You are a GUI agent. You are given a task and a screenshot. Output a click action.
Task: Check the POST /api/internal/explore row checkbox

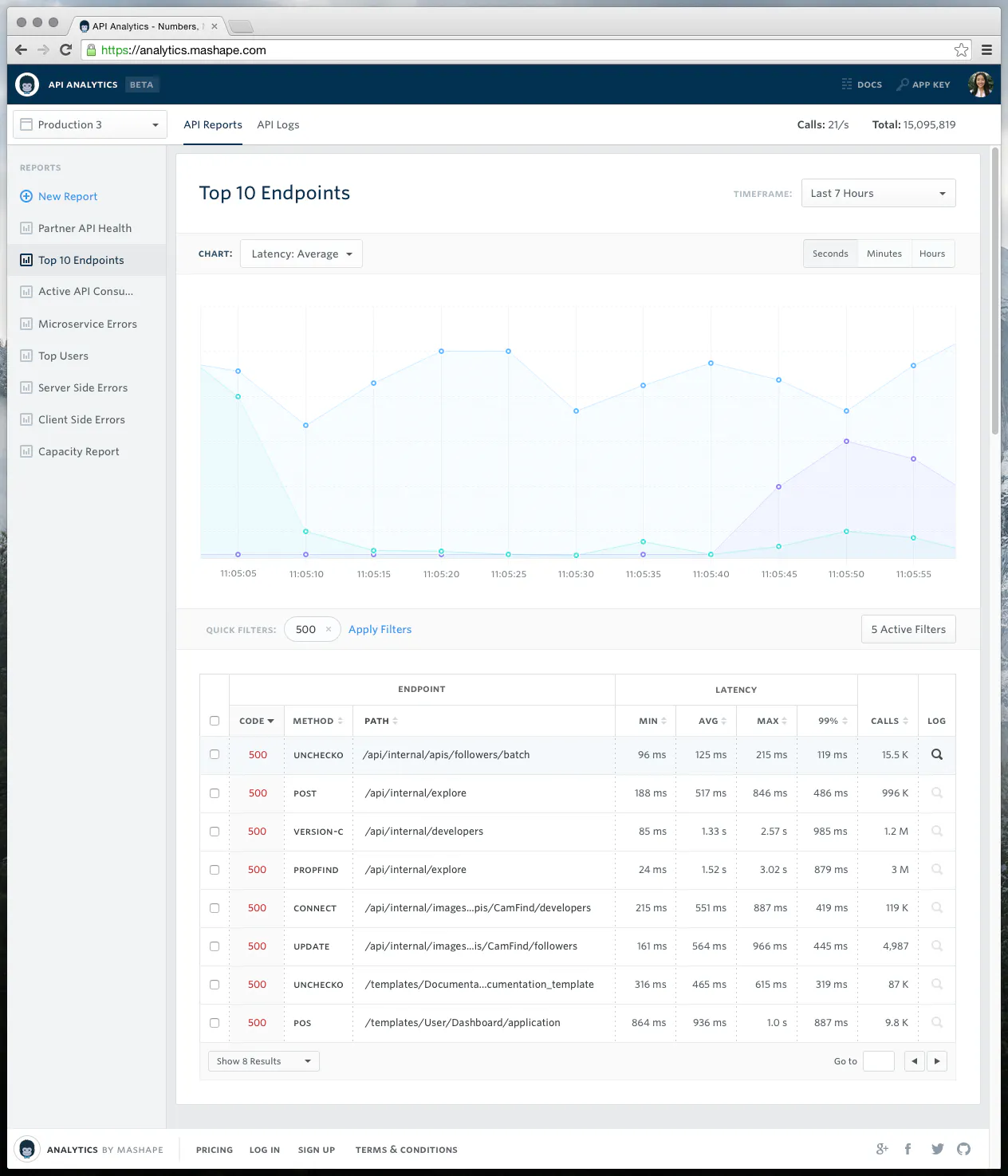215,793
